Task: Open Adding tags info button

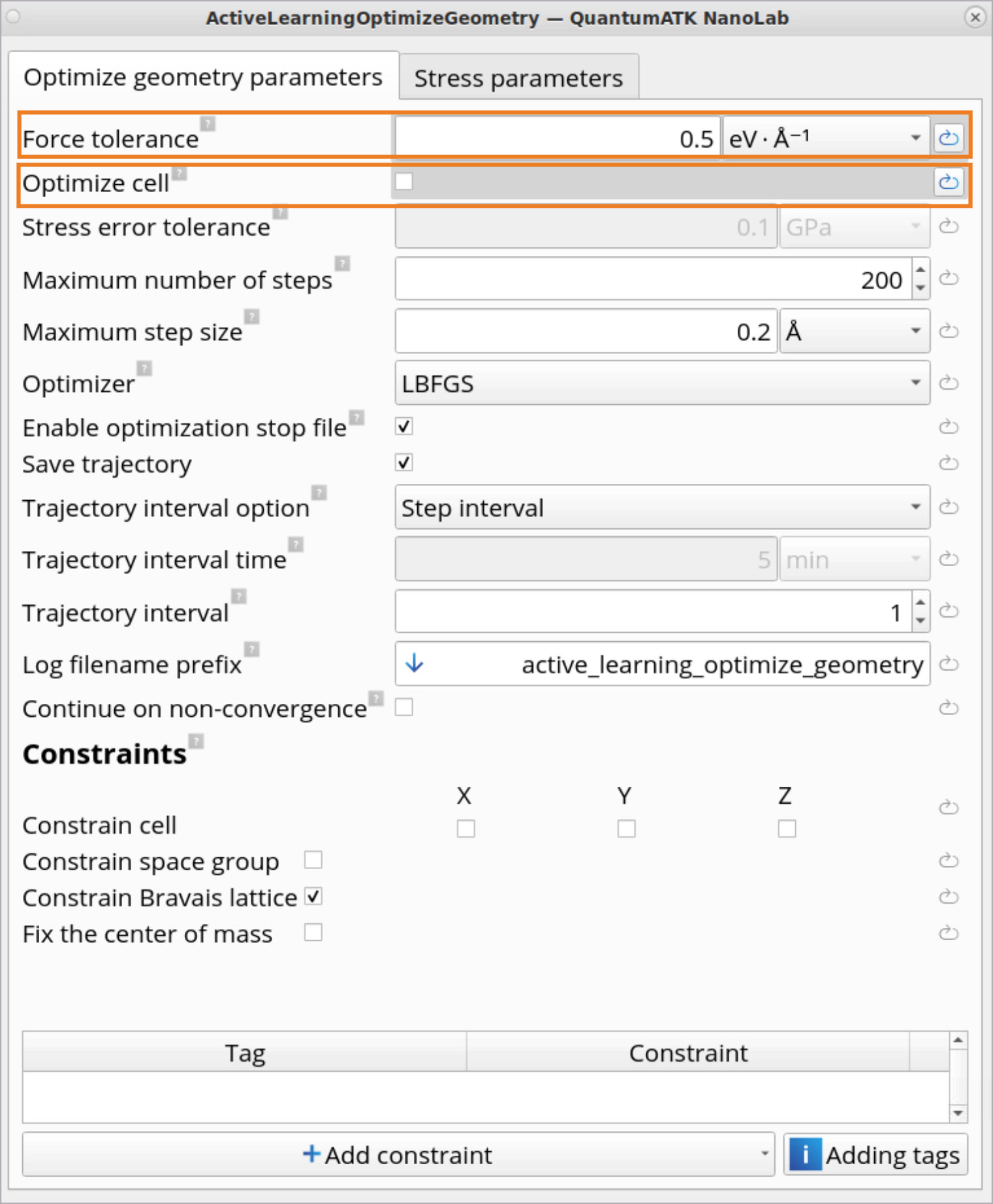Action: click(875, 1155)
